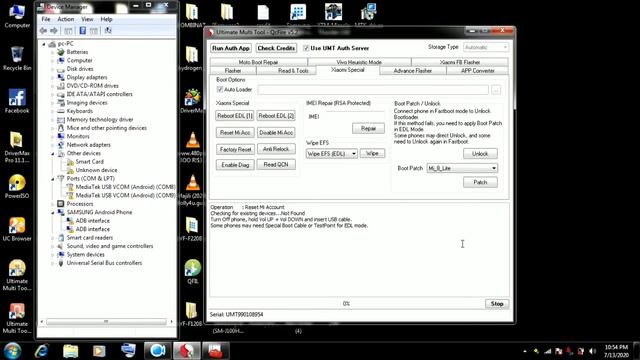Open the QFIL desktop icon
Image resolution: width=640 pixels, height=360 pixels.
192,271
